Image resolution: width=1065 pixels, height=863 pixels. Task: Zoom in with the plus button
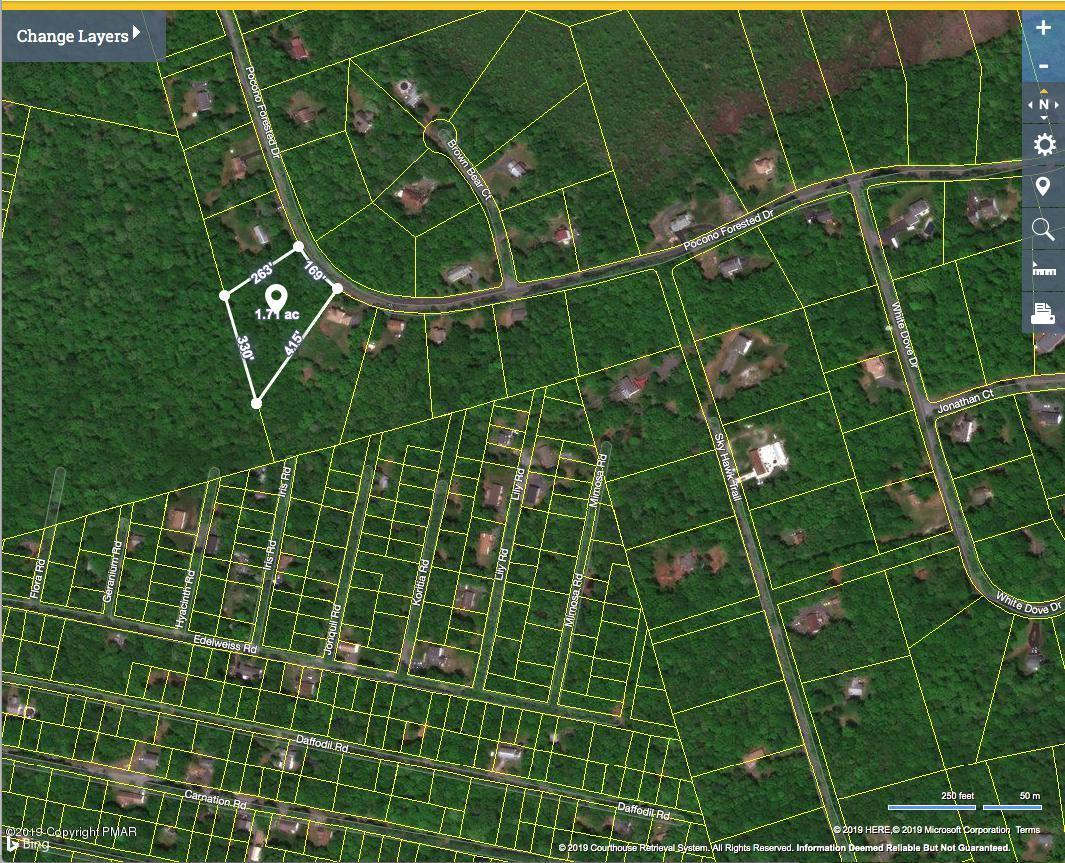[x=1043, y=29]
